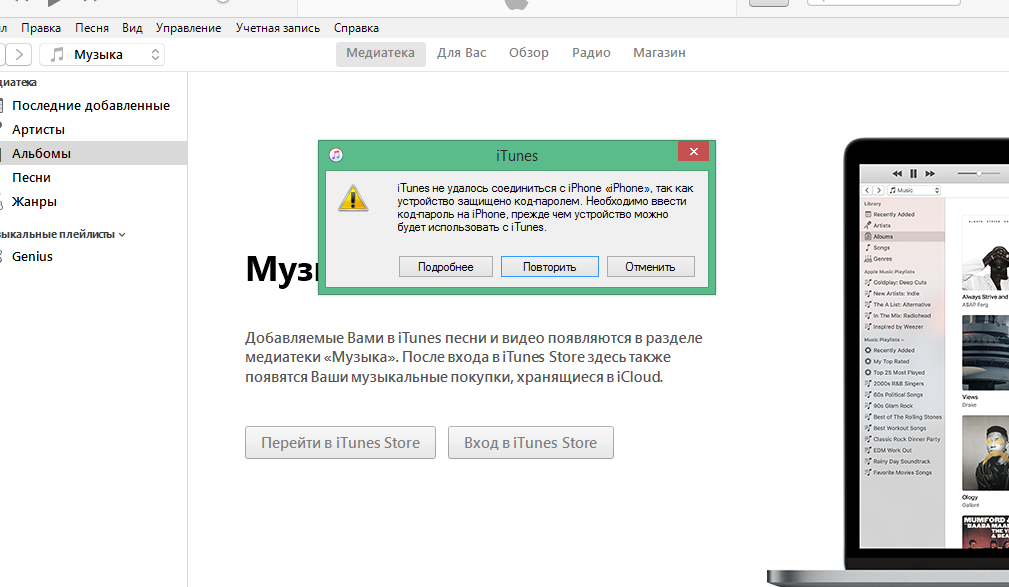Click the play button in top toolbar

click(55, 3)
